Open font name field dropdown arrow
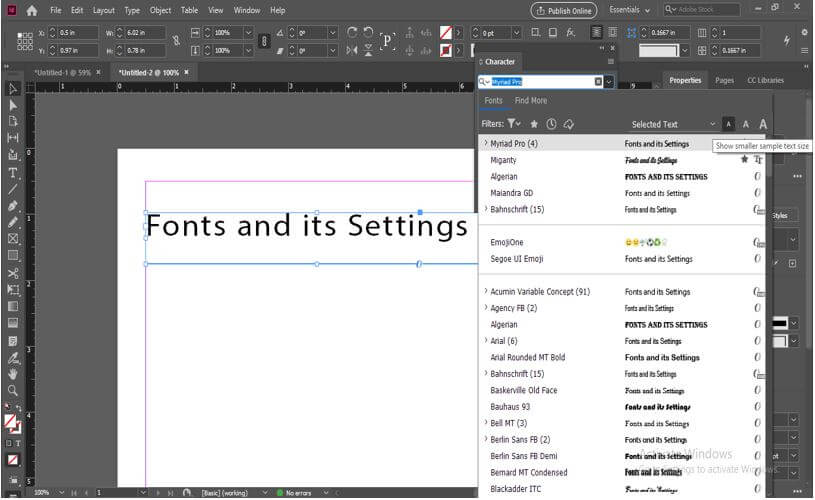815x500 pixels. tap(609, 82)
